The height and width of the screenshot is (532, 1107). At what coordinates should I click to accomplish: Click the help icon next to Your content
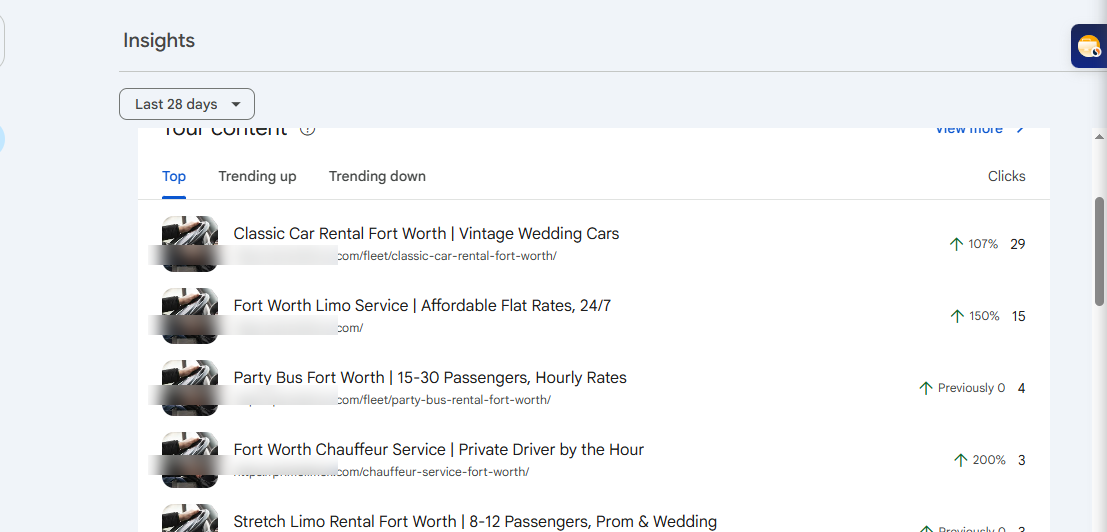click(x=307, y=131)
